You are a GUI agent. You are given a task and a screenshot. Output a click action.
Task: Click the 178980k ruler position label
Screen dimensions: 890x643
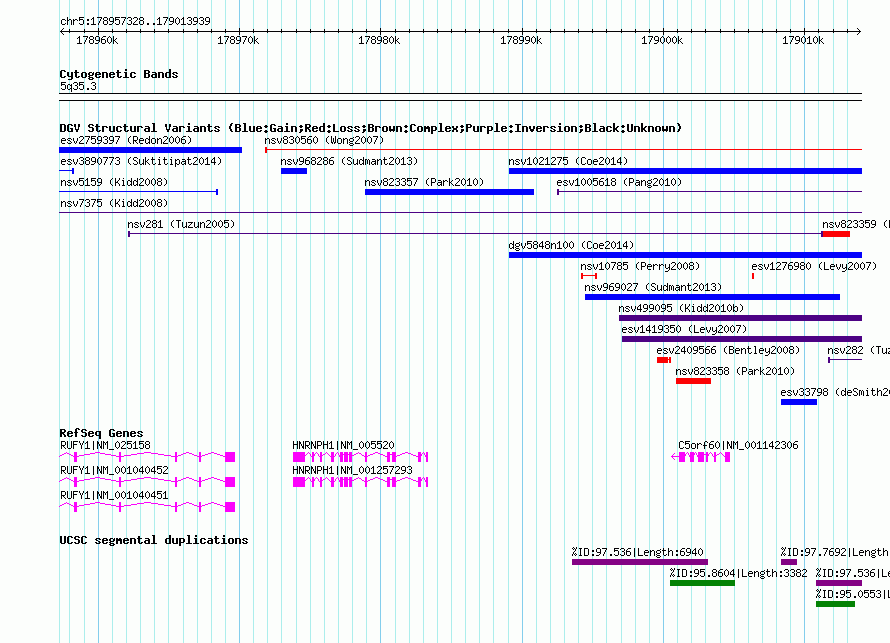pyautogui.click(x=379, y=40)
